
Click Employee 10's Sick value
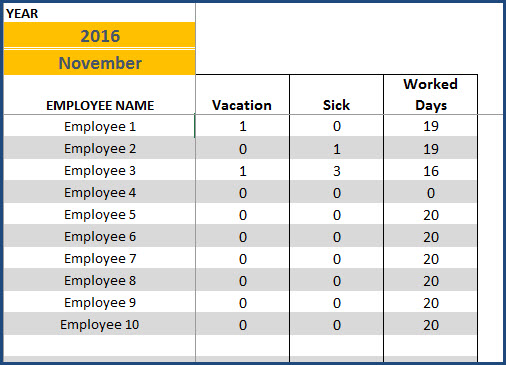pyautogui.click(x=337, y=324)
